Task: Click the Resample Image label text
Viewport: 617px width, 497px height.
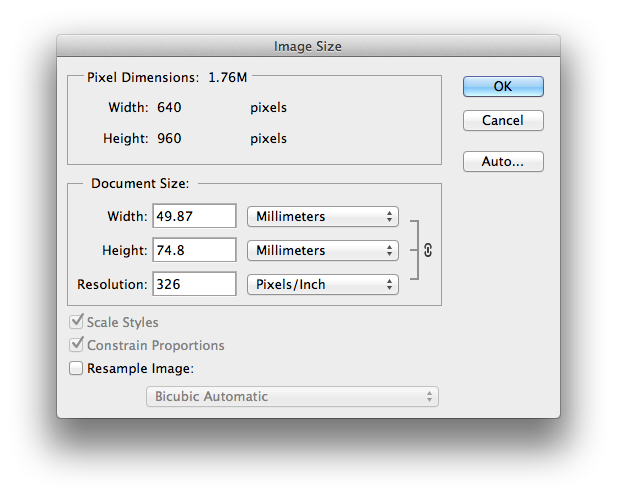Action: [138, 368]
